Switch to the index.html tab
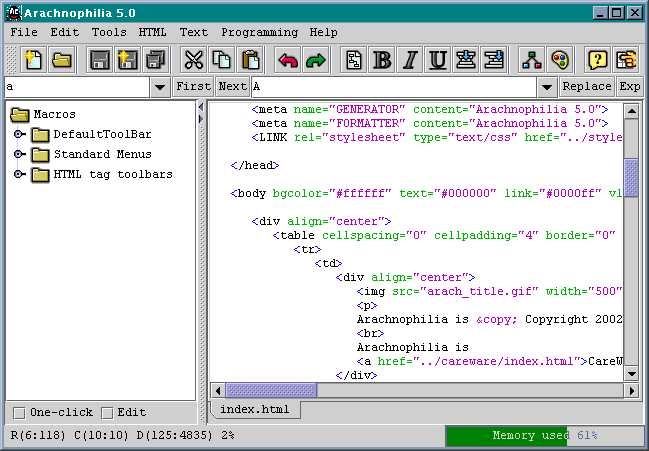 click(254, 410)
